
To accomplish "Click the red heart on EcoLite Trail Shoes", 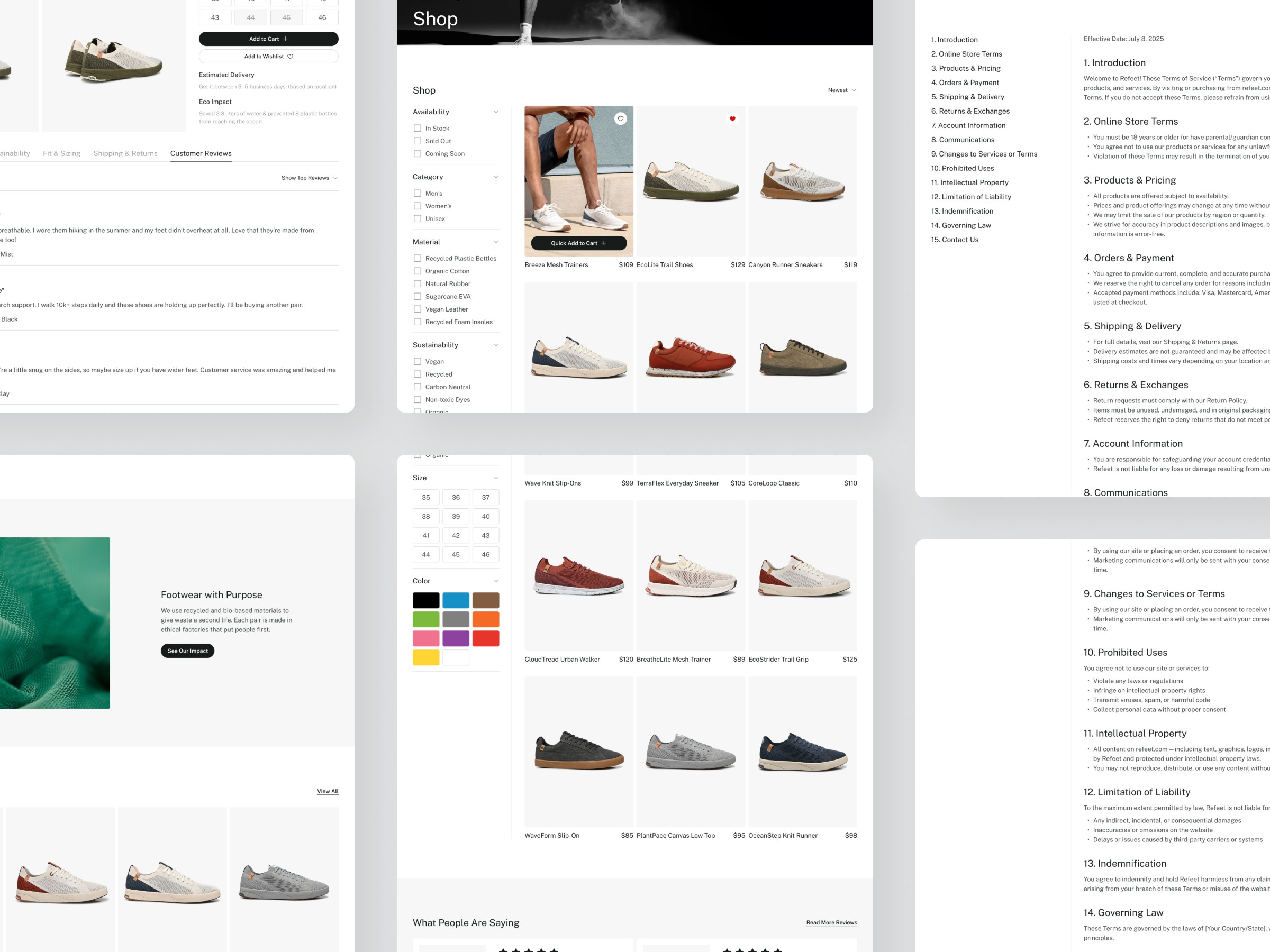I will click(x=732, y=119).
